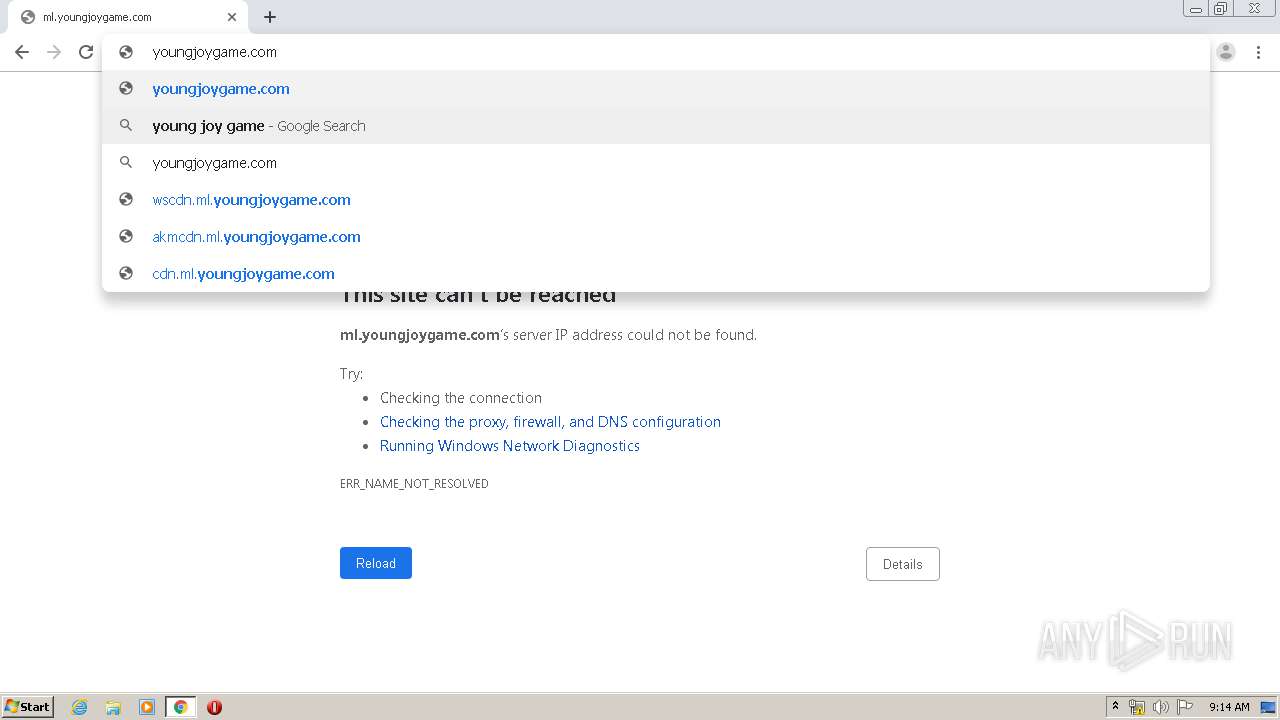This screenshot has width=1280, height=720.
Task: Click the globe icon beside akmcdn.ml.youngjoygame.com
Action: coord(126,236)
